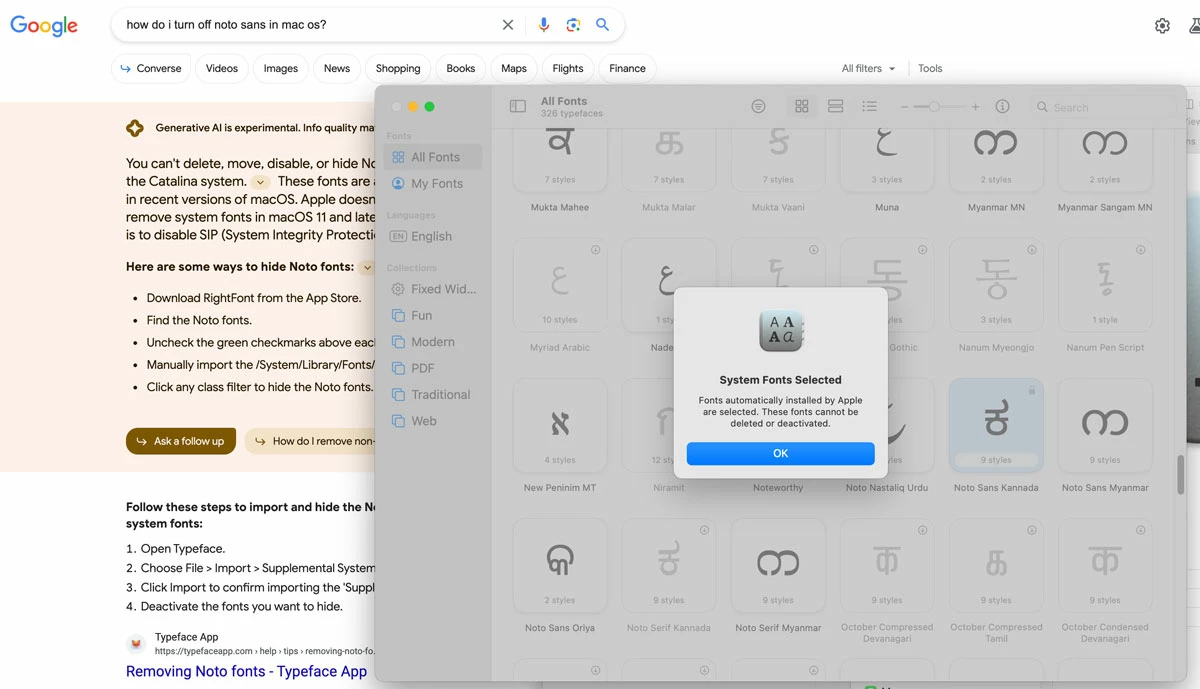Image resolution: width=1200 pixels, height=689 pixels.
Task: Go to Google home via logo
Action: (x=44, y=26)
